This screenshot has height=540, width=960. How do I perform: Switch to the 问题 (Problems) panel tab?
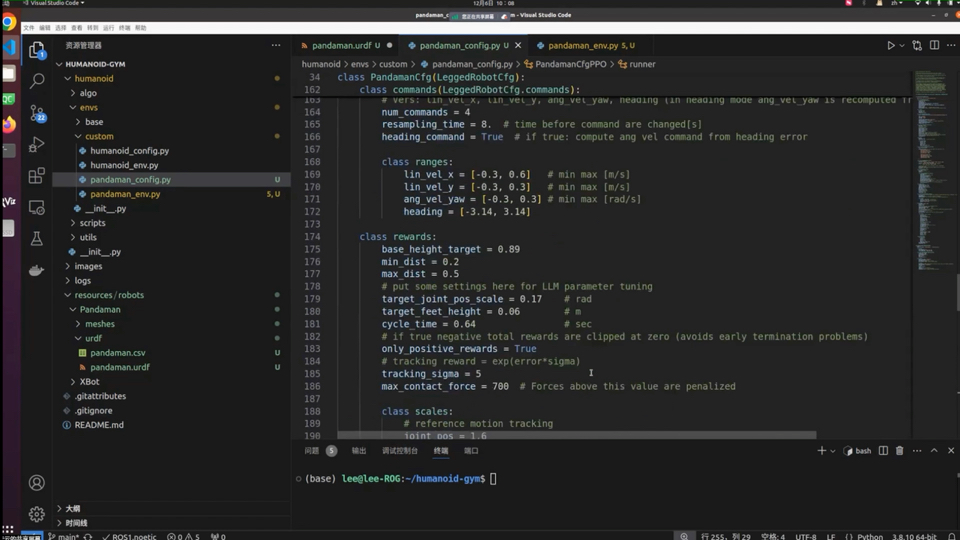click(312, 451)
